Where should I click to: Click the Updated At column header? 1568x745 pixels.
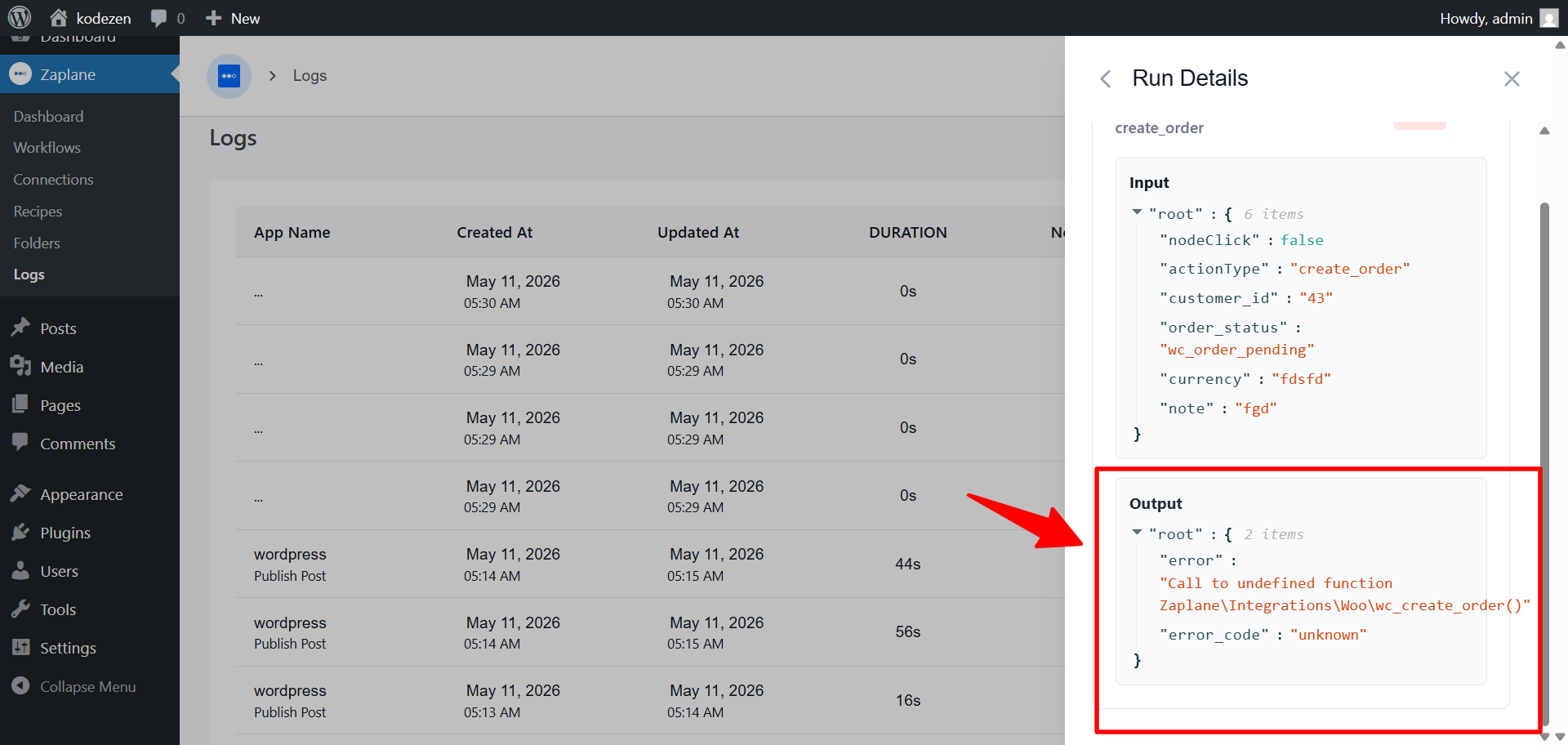pyautogui.click(x=698, y=232)
